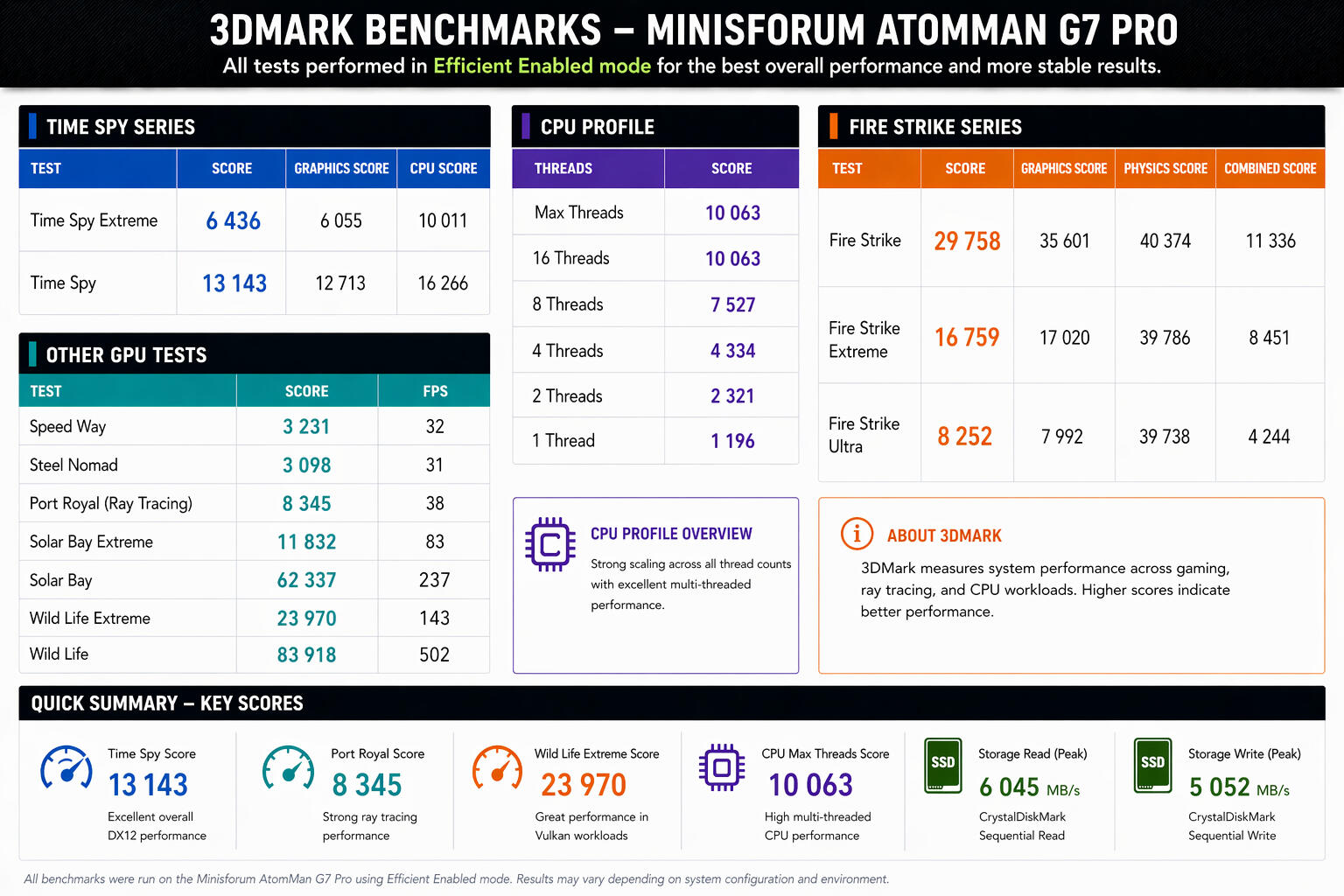
Task: Click the Max Threads row label
Action: click(x=578, y=213)
